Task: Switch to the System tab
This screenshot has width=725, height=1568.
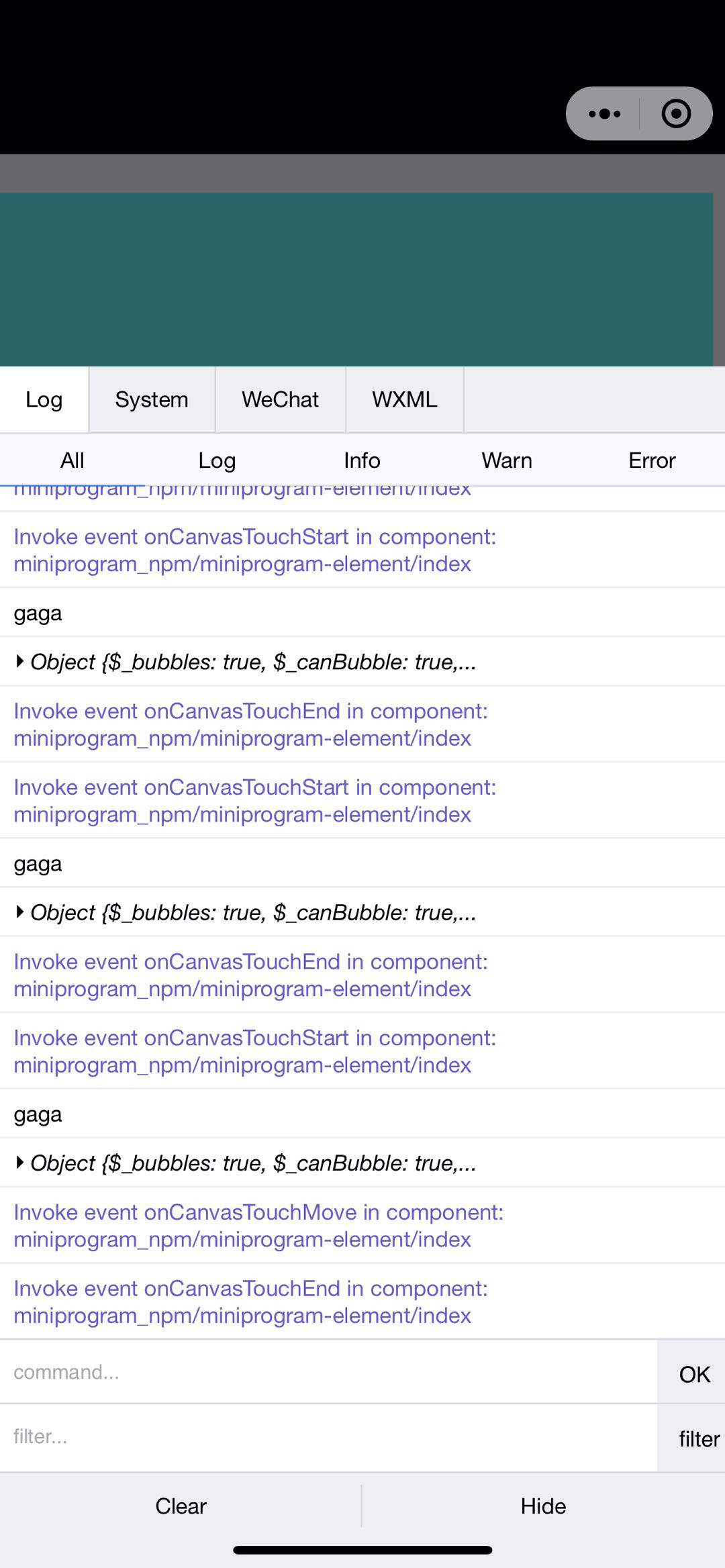Action: point(151,399)
